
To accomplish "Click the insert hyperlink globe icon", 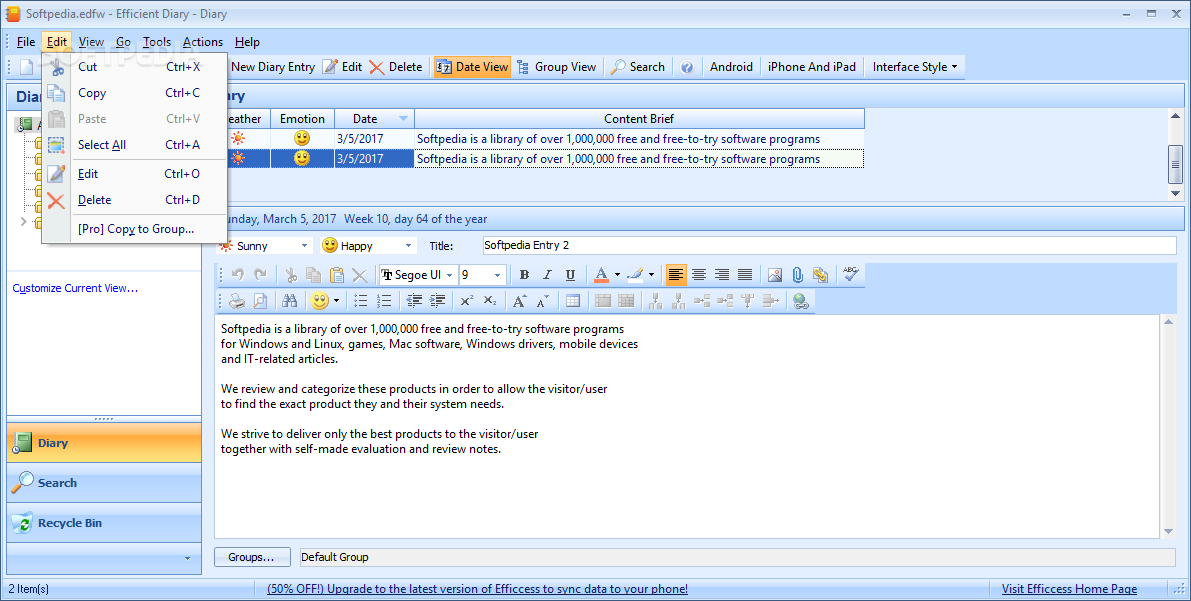I will (x=801, y=301).
